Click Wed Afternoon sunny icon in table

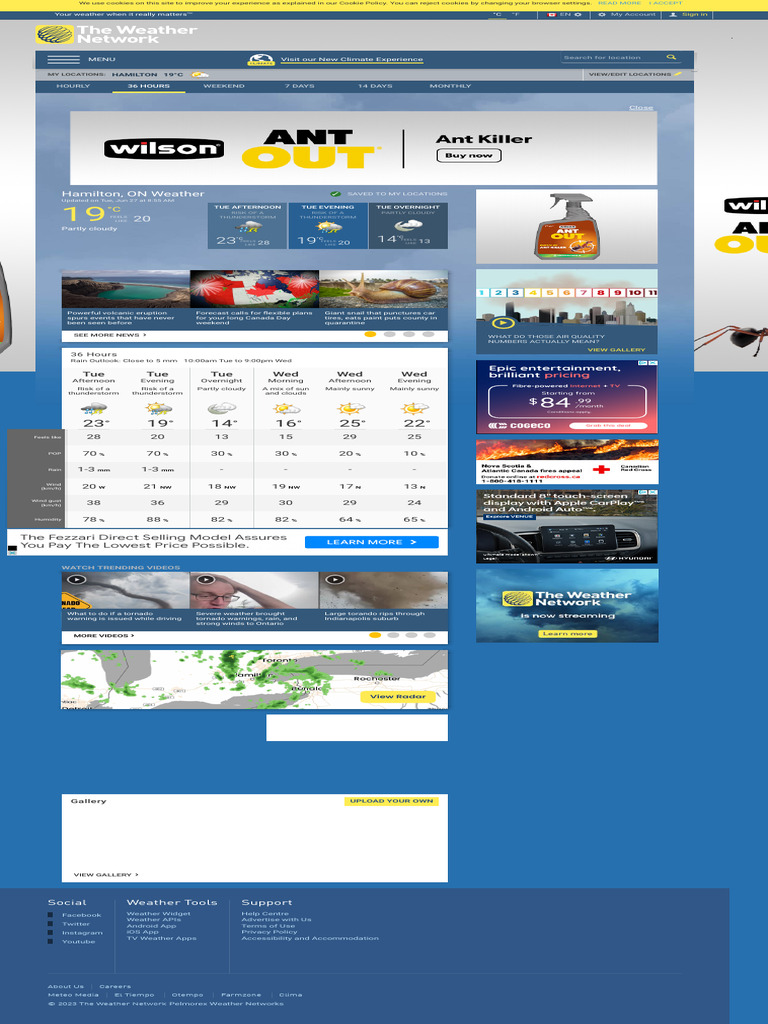(x=350, y=409)
